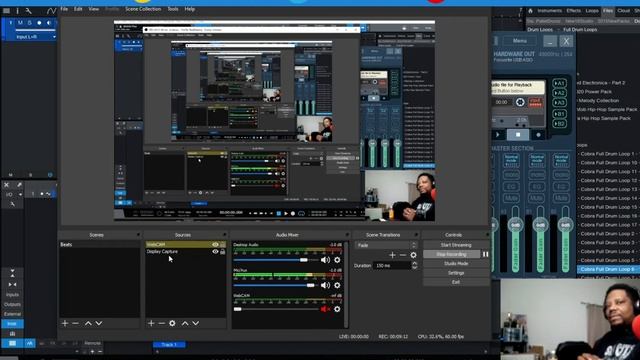Go to browser home icon in DAW
The width and height of the screenshot is (640, 360).
coord(530,11)
